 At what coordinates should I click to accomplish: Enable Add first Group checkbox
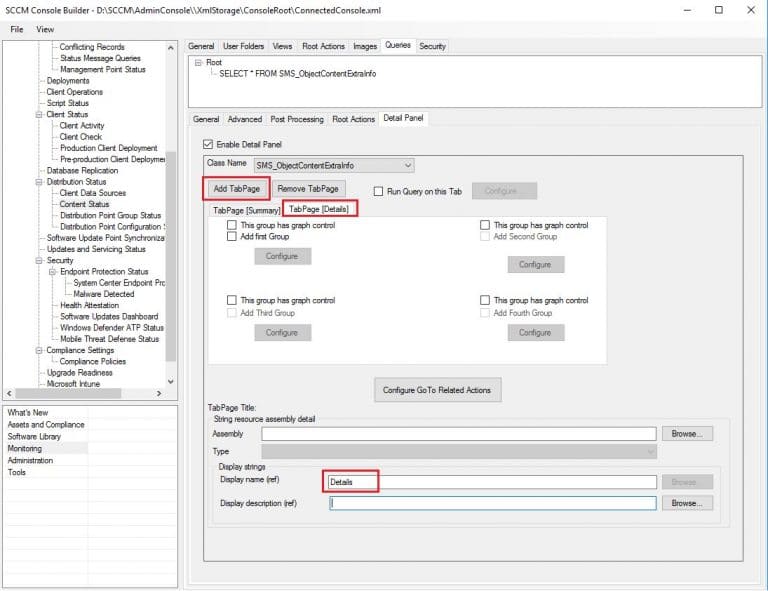(x=232, y=237)
